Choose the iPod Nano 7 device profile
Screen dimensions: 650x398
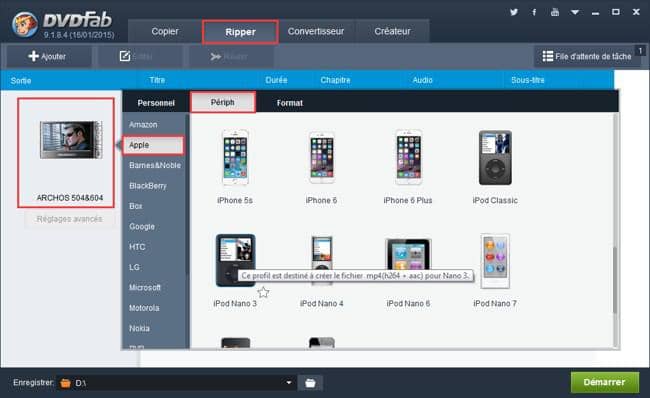(x=495, y=270)
